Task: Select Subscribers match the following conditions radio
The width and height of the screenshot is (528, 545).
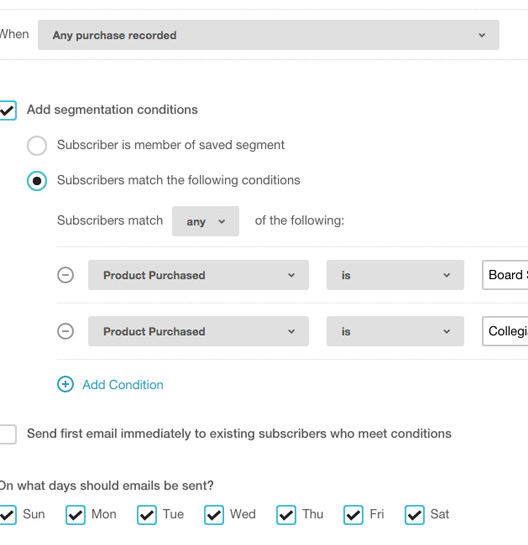Action: (x=37, y=181)
